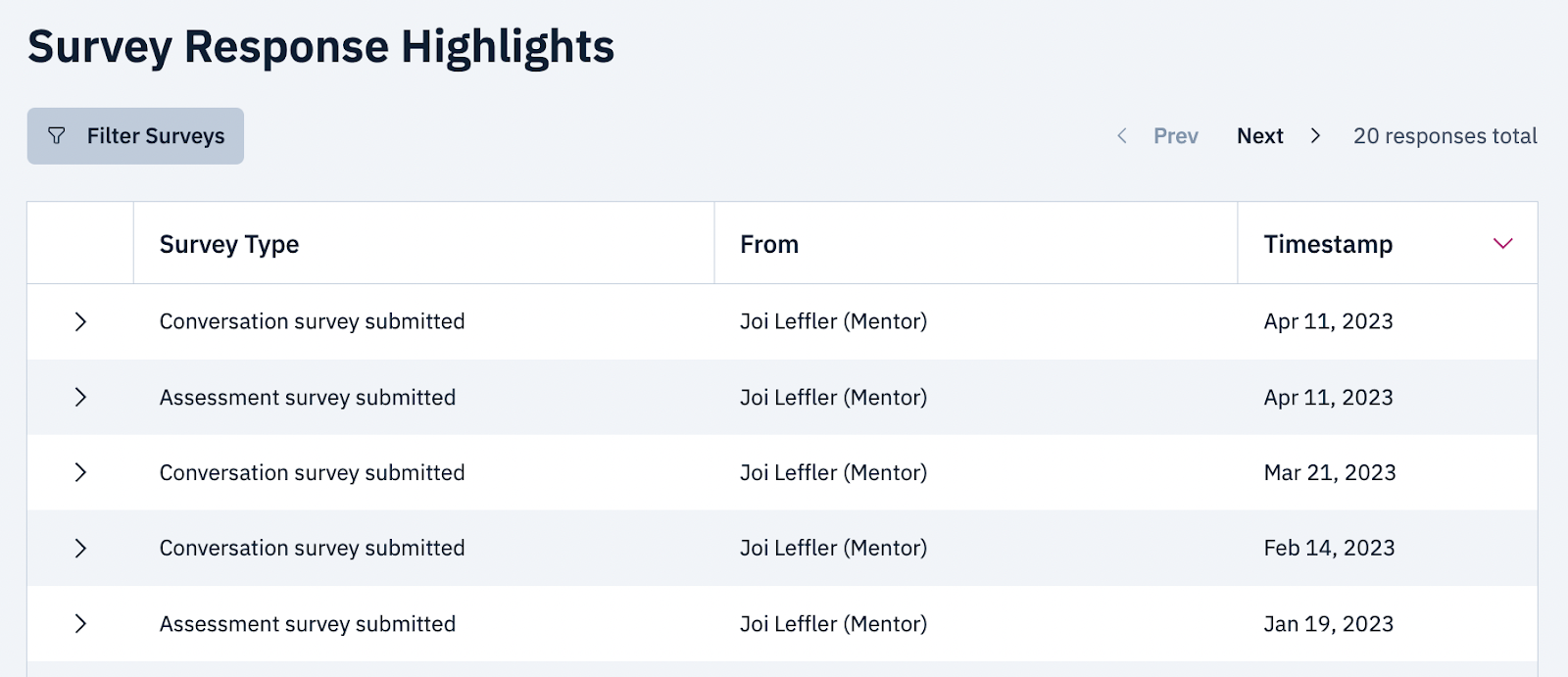Expand the Mar 21 Conversation survey row
This screenshot has width=1568, height=677.
click(80, 472)
